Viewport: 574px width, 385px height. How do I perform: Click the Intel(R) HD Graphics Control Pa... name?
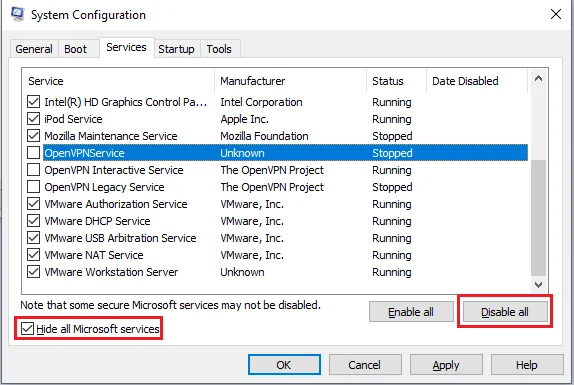coord(126,102)
